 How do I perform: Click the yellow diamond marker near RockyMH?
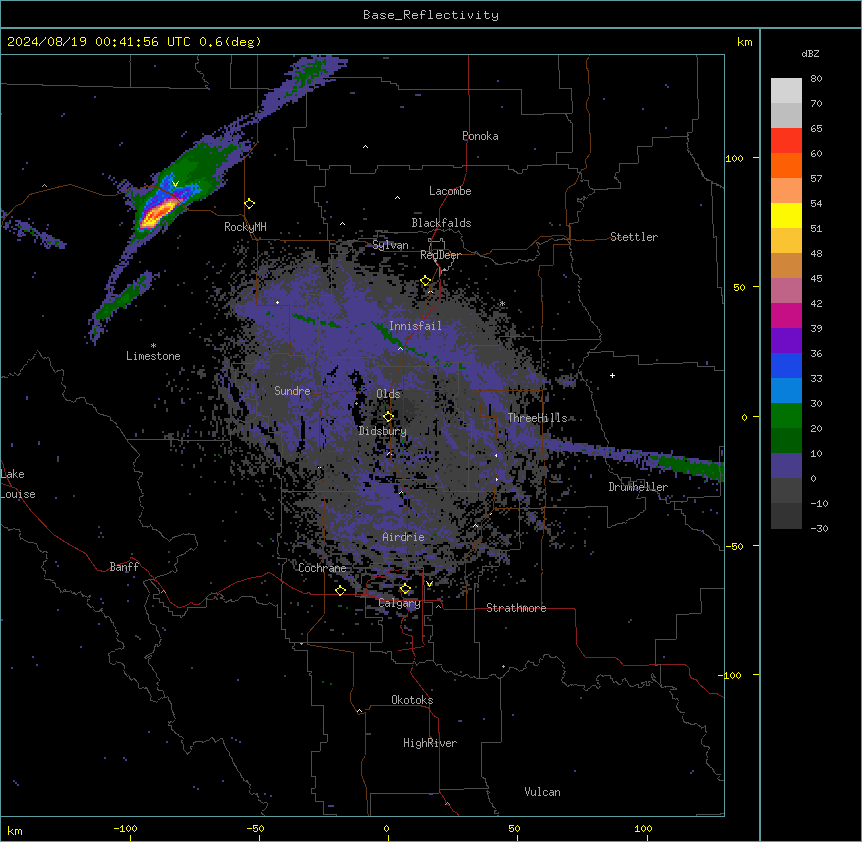click(250, 204)
